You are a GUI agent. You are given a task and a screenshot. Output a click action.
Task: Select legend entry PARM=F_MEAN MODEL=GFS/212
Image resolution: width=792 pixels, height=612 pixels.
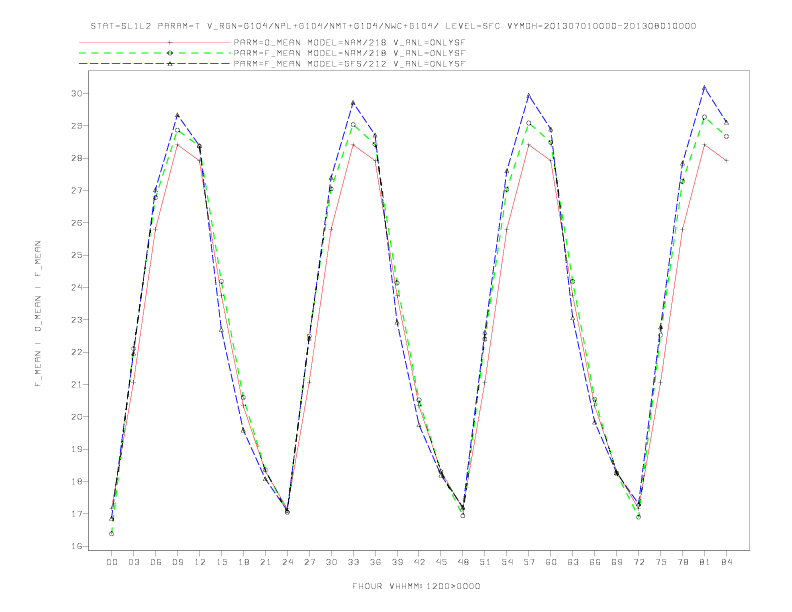pyautogui.click(x=349, y=64)
